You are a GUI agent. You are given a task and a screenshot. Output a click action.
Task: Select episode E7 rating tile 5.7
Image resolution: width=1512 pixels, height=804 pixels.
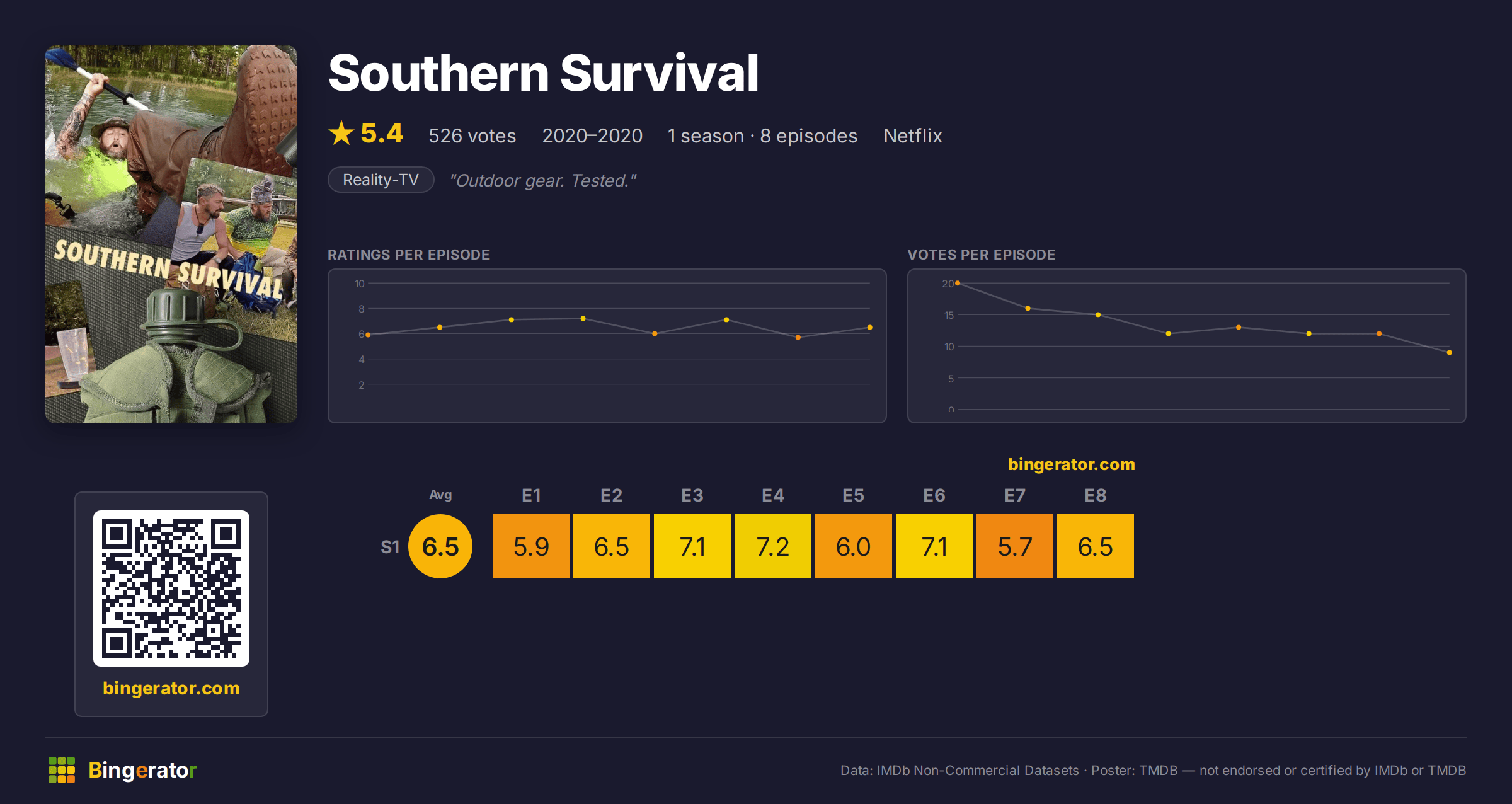1015,546
